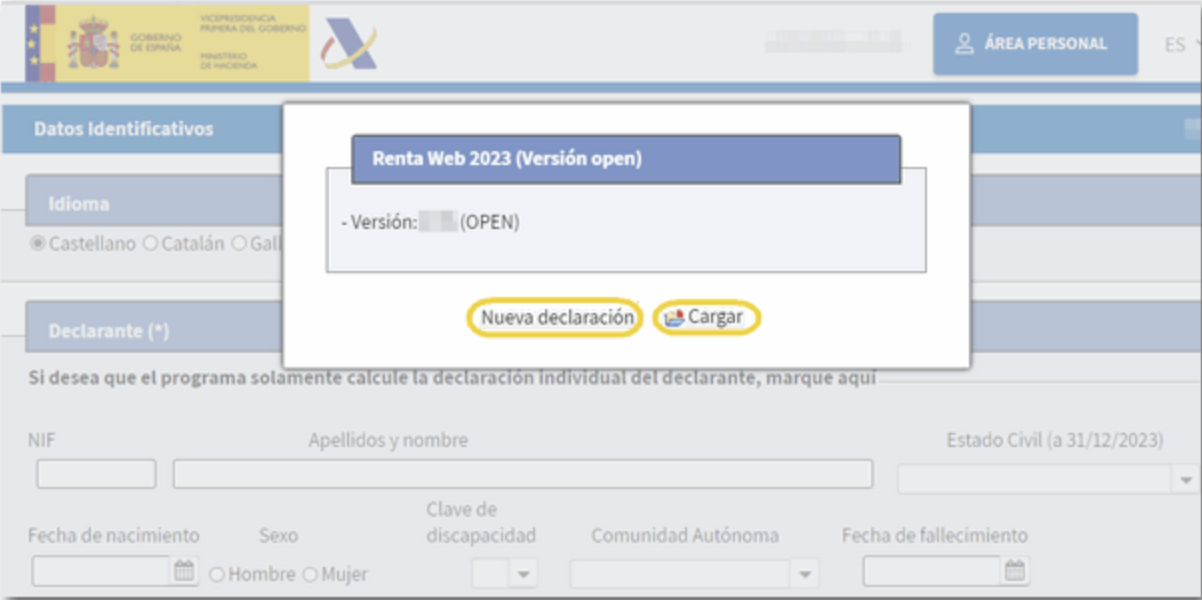
Task: Open the calendar picker for Fecha de nacimiento
Action: pos(185,572)
